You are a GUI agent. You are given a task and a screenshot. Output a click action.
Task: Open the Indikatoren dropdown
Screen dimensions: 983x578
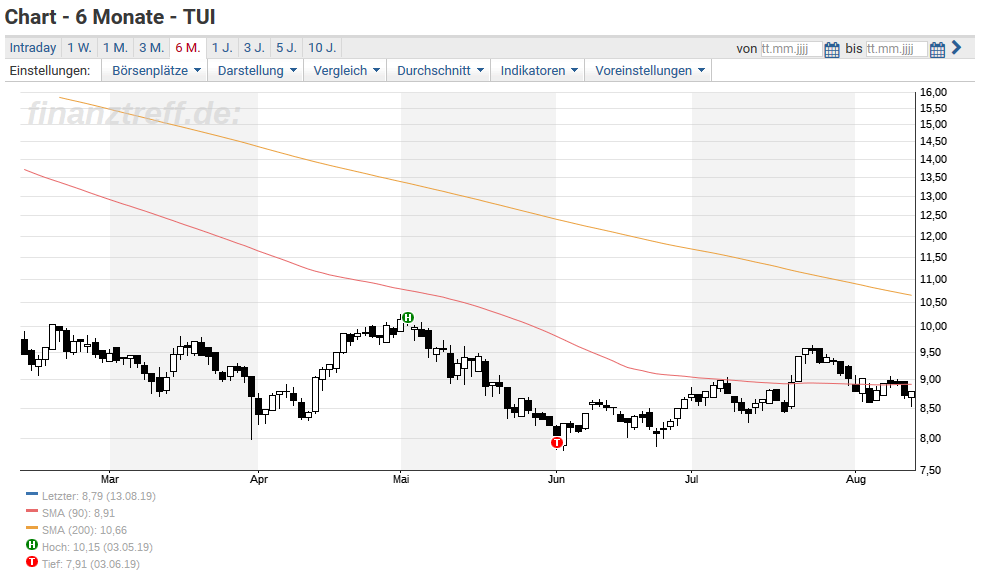click(538, 70)
